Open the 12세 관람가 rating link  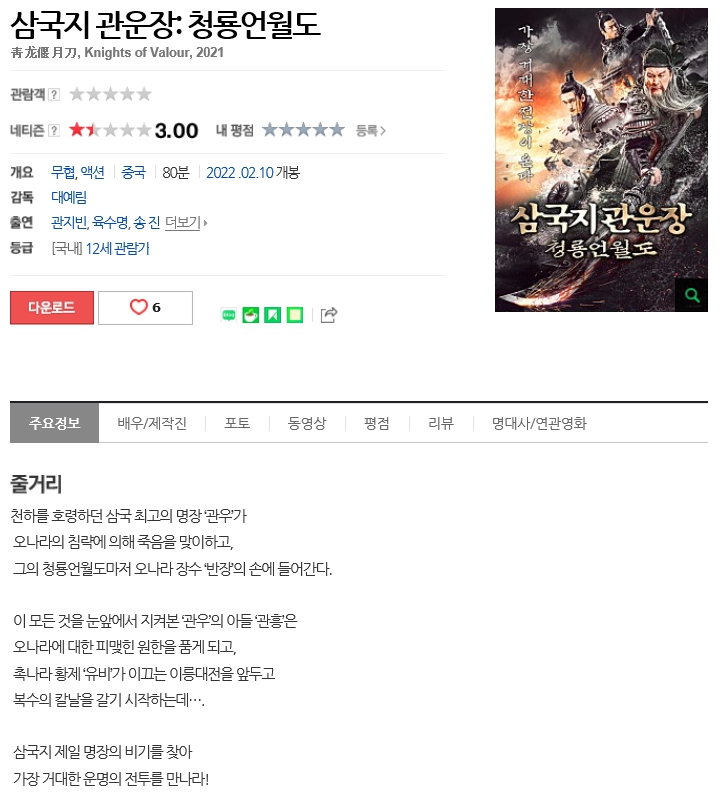118,249
